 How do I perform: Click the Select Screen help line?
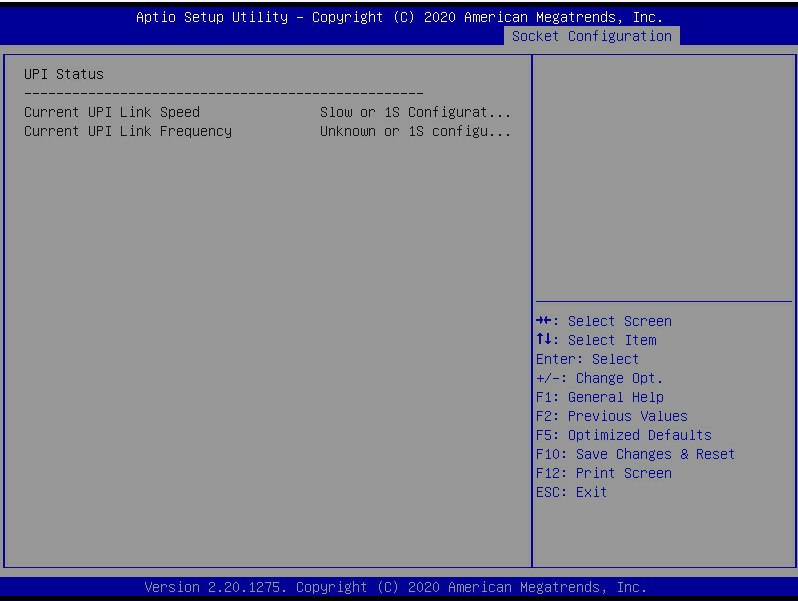tap(604, 321)
